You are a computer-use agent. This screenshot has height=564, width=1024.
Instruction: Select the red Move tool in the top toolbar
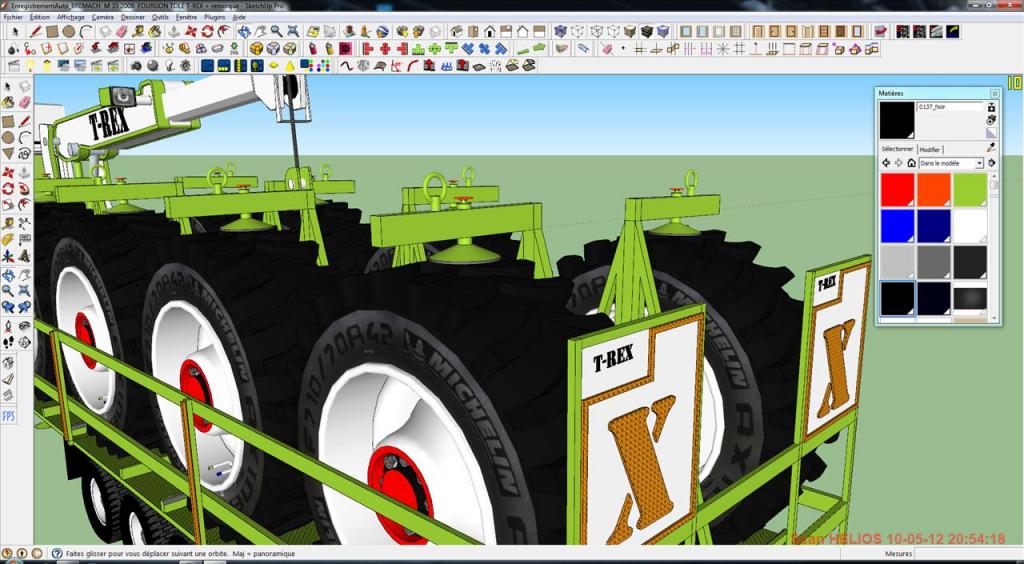click(x=191, y=31)
